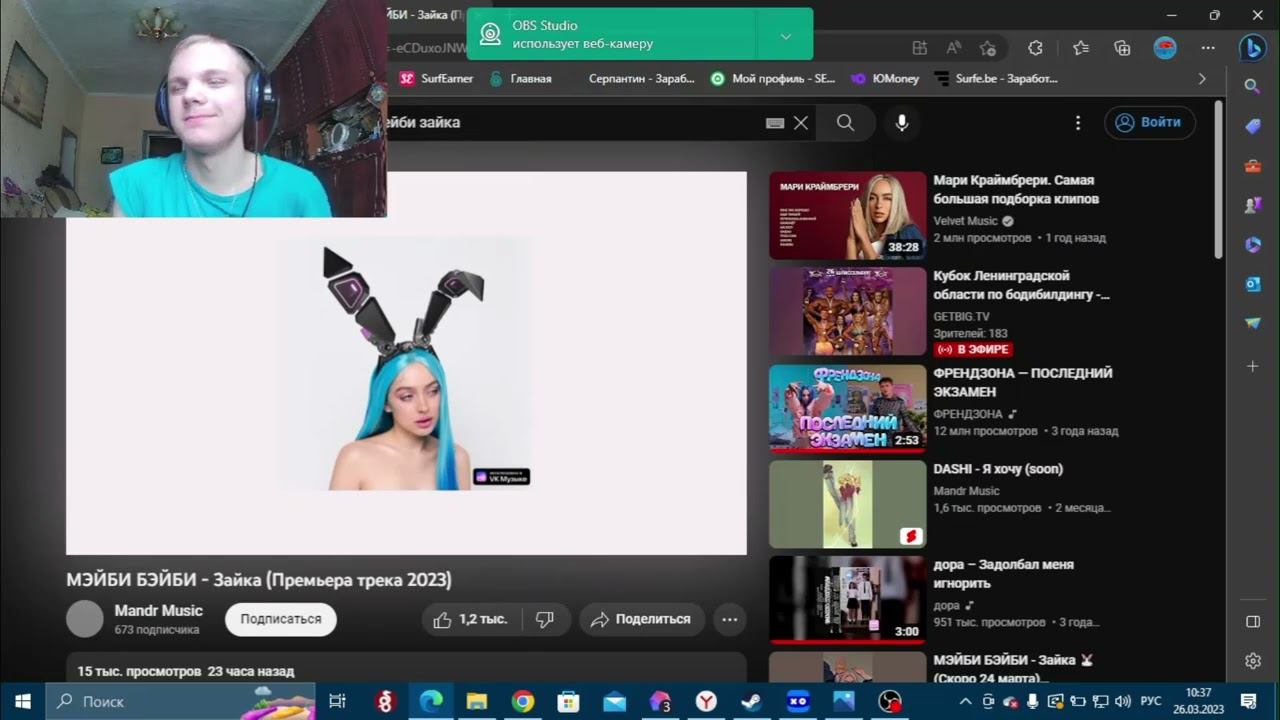Open the Velvet Music channel name
The width and height of the screenshot is (1280, 720).
pos(966,221)
